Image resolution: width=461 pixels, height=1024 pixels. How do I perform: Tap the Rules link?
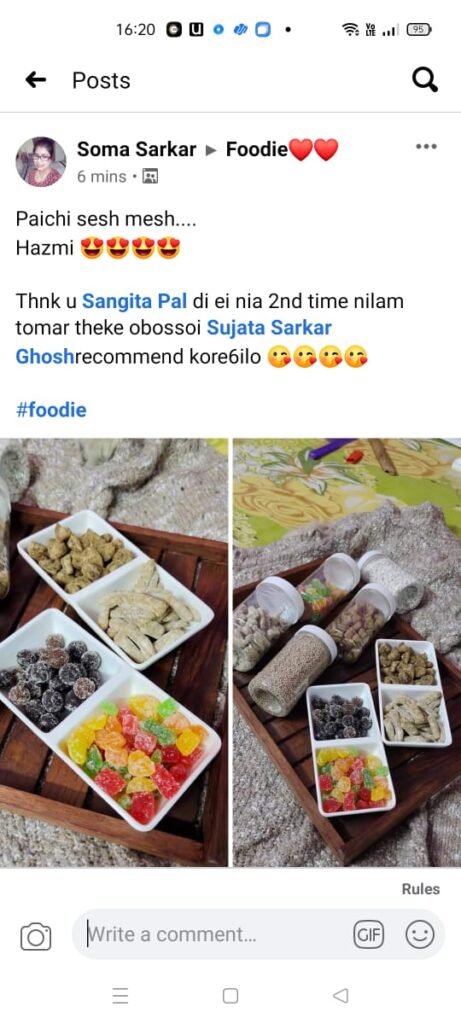(x=421, y=889)
